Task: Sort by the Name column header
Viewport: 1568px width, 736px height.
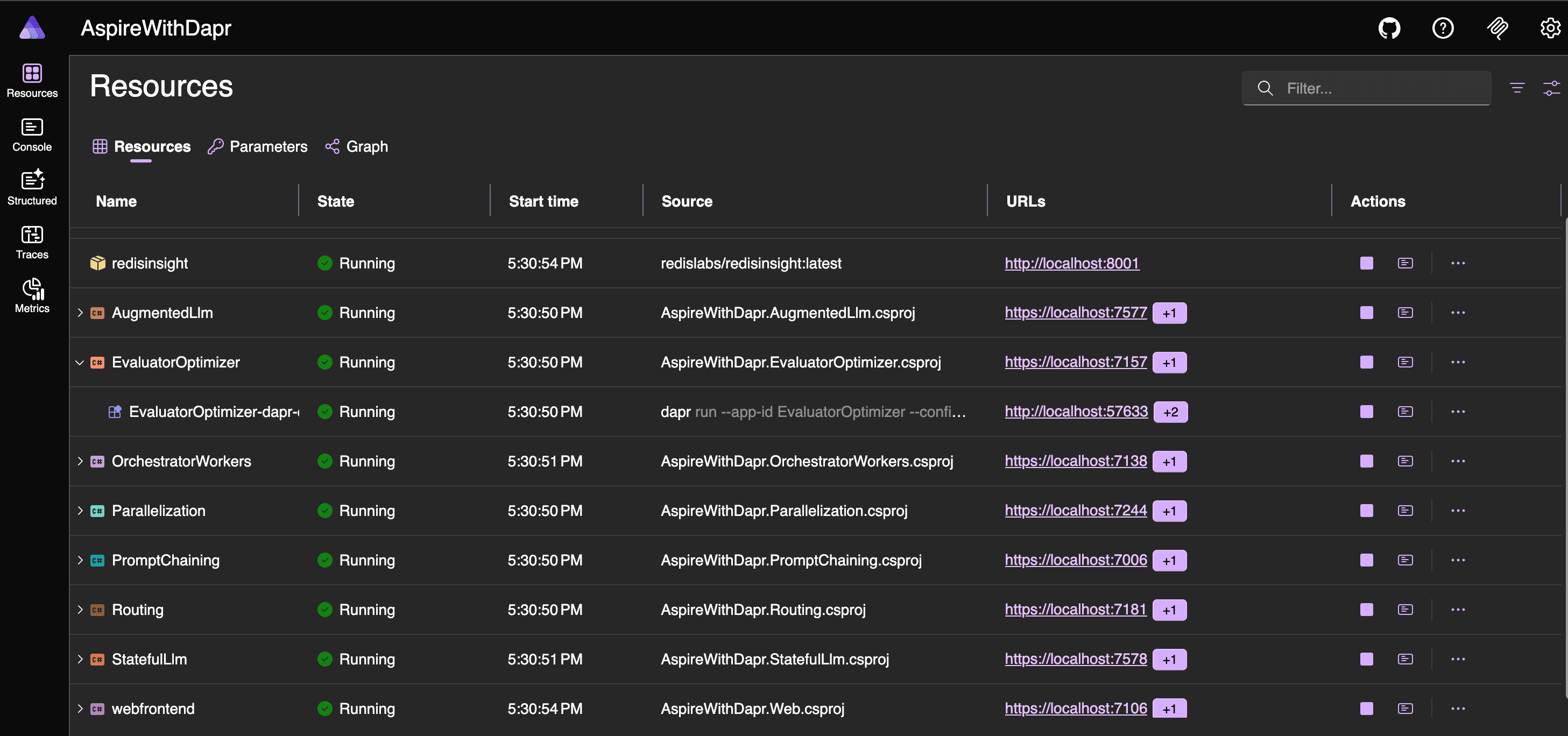Action: pos(116,202)
